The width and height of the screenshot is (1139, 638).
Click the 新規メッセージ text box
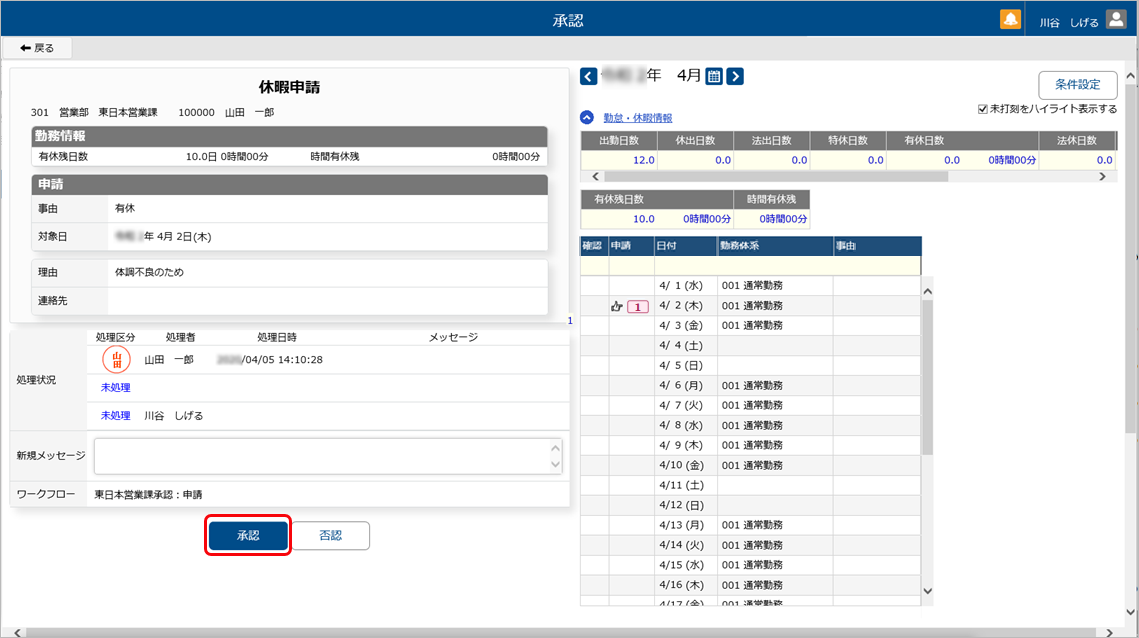[x=322, y=456]
